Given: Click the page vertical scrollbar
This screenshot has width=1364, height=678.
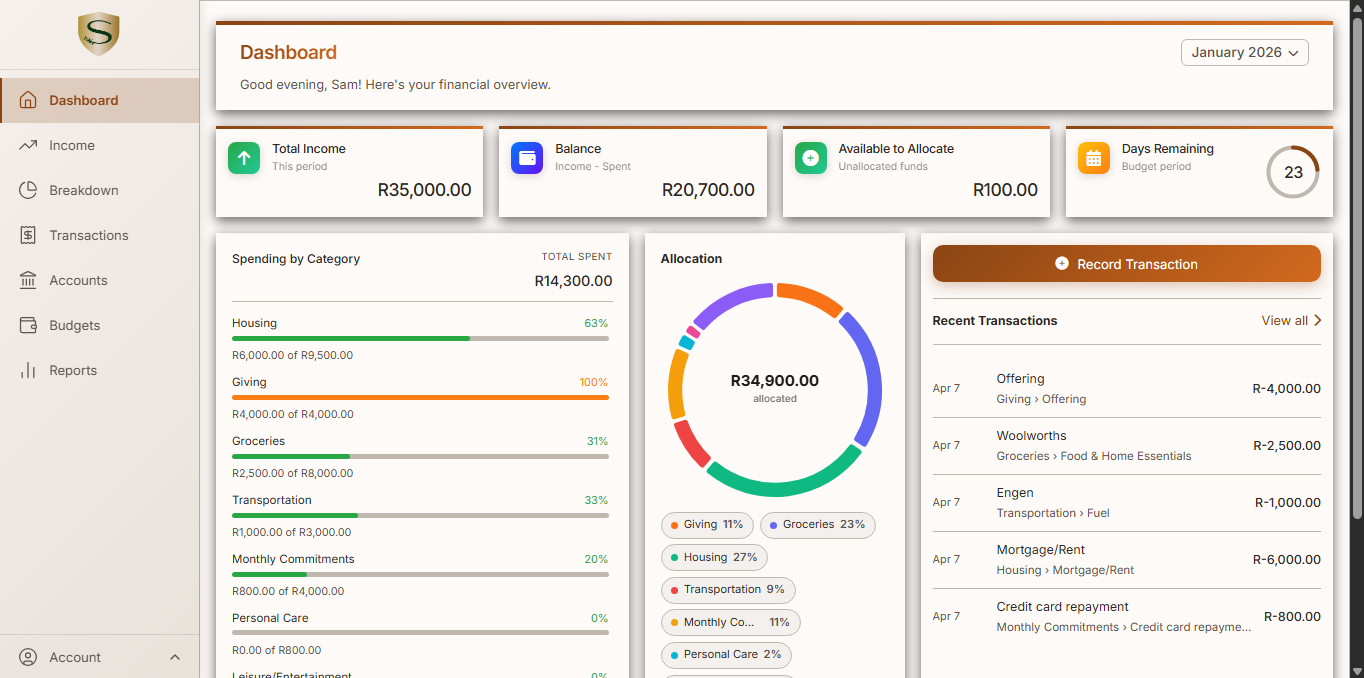Looking at the screenshot, I should coord(1357,270).
